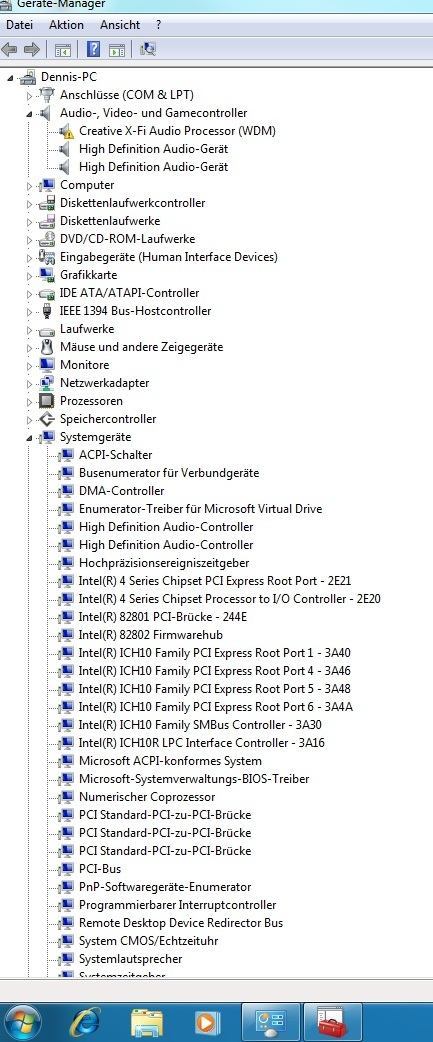The width and height of the screenshot is (433, 1042).
Task: Select the Numerischer Coprozessor device
Action: click(x=147, y=796)
